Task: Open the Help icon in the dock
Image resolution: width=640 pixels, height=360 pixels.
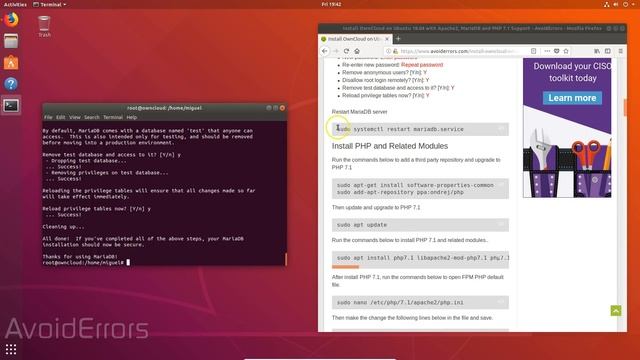Action: coord(11,84)
